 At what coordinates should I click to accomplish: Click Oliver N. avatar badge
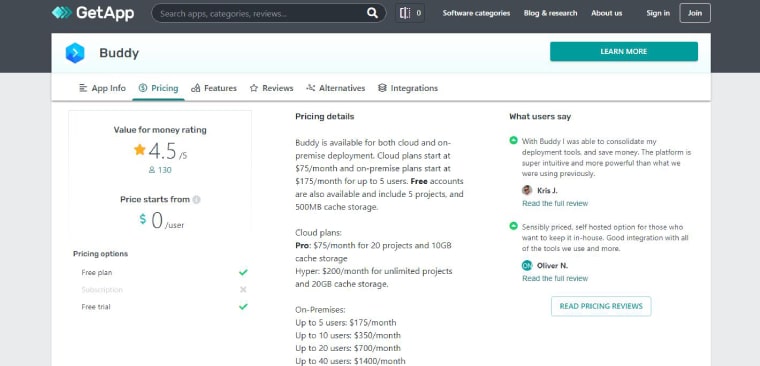(527, 265)
